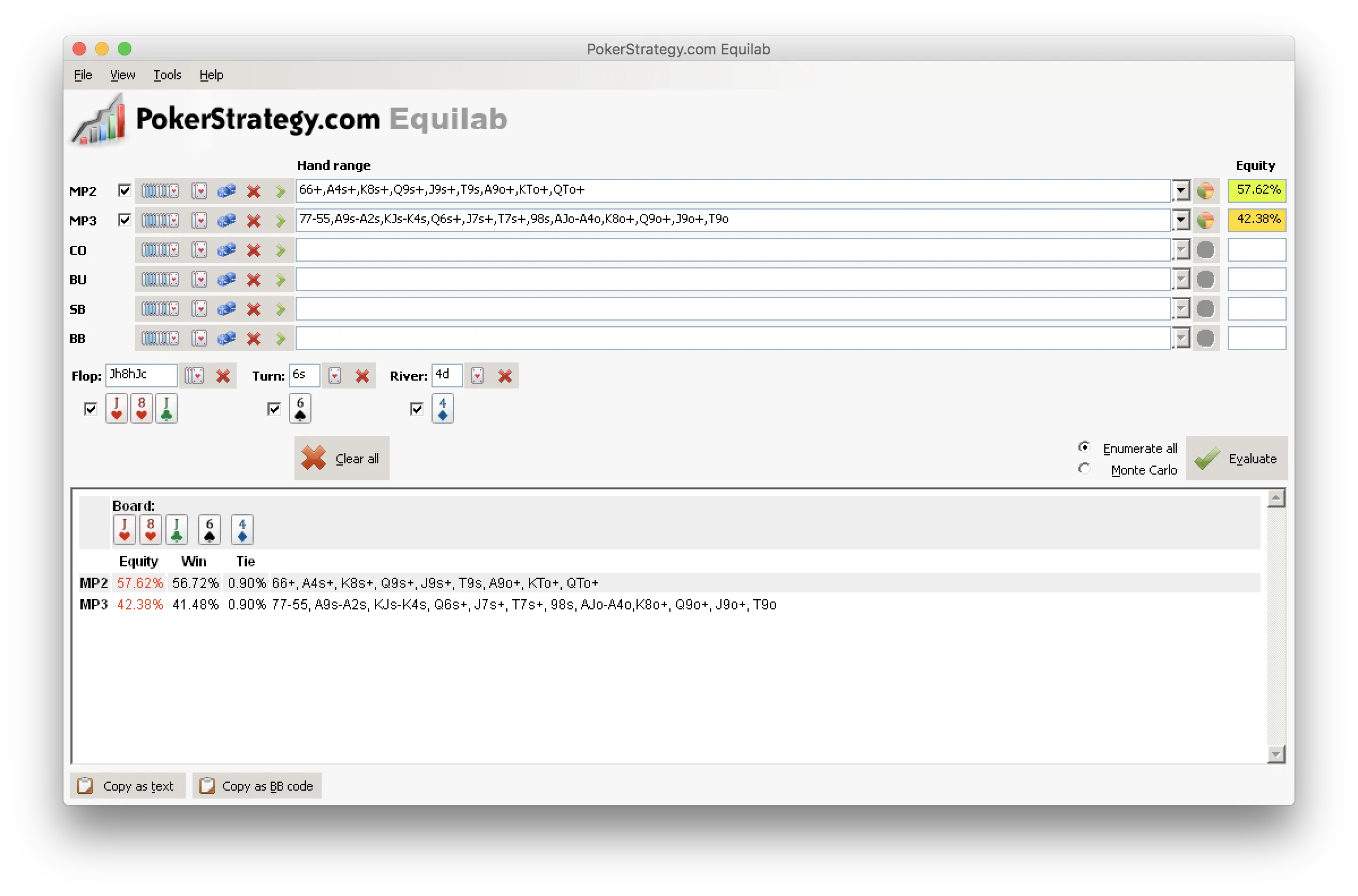Select the Monte Carlo radio button
This screenshot has width=1358, height=896.
point(1084,468)
